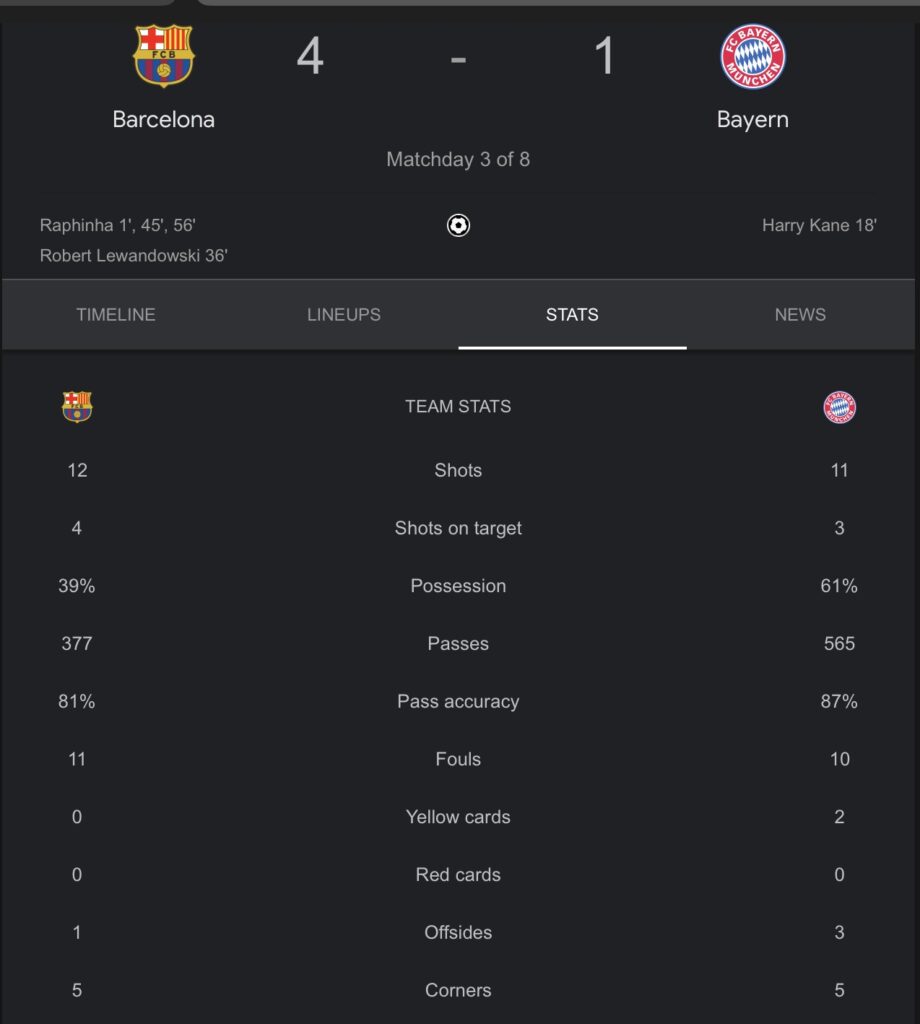Image resolution: width=920 pixels, height=1024 pixels.
Task: Select the Stats tab
Action: click(572, 315)
